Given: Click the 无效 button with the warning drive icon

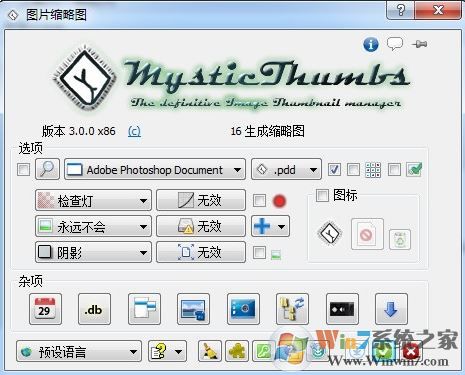Looking at the screenshot, I should 201,226.
